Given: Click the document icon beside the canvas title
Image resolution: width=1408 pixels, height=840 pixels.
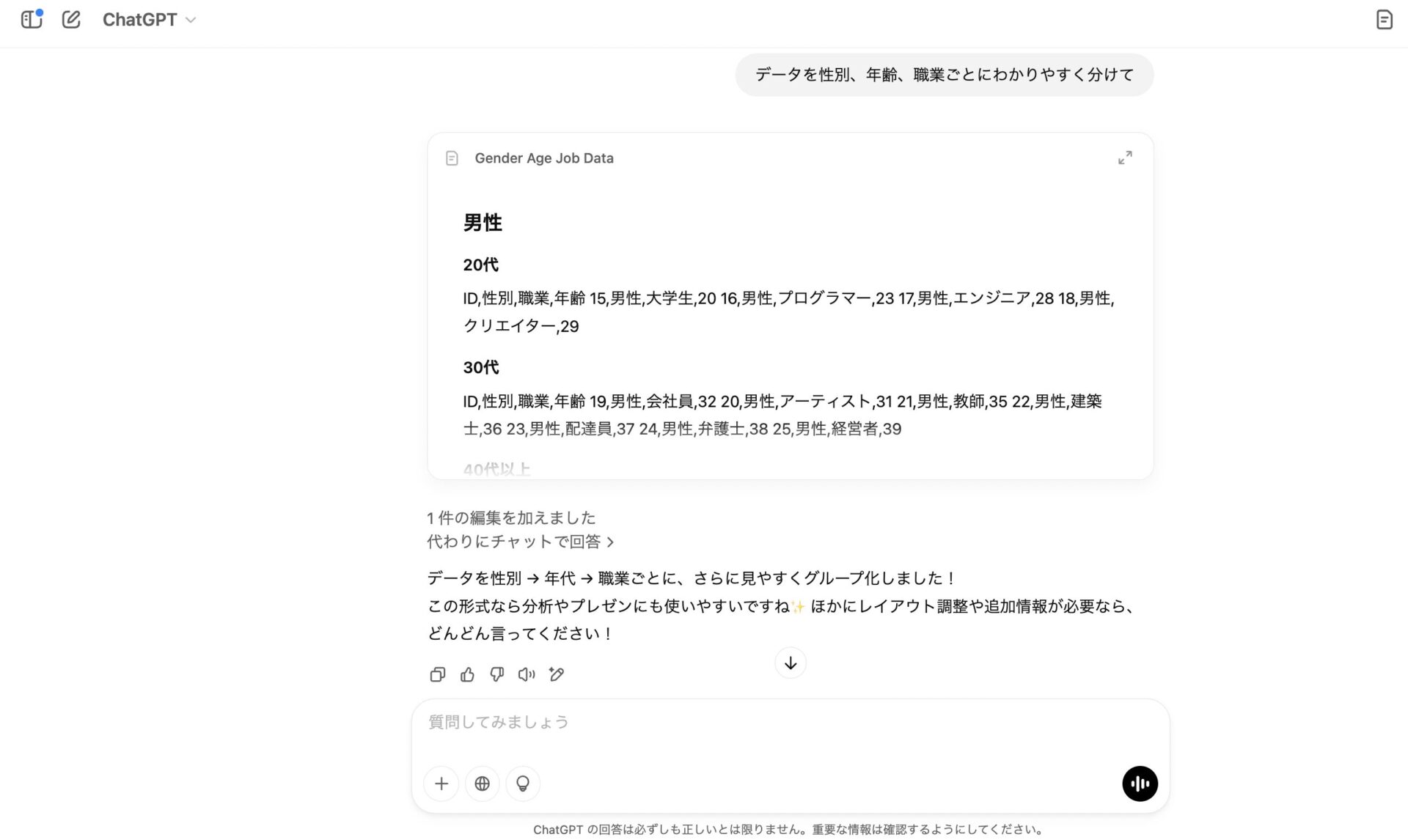Looking at the screenshot, I should coord(452,158).
